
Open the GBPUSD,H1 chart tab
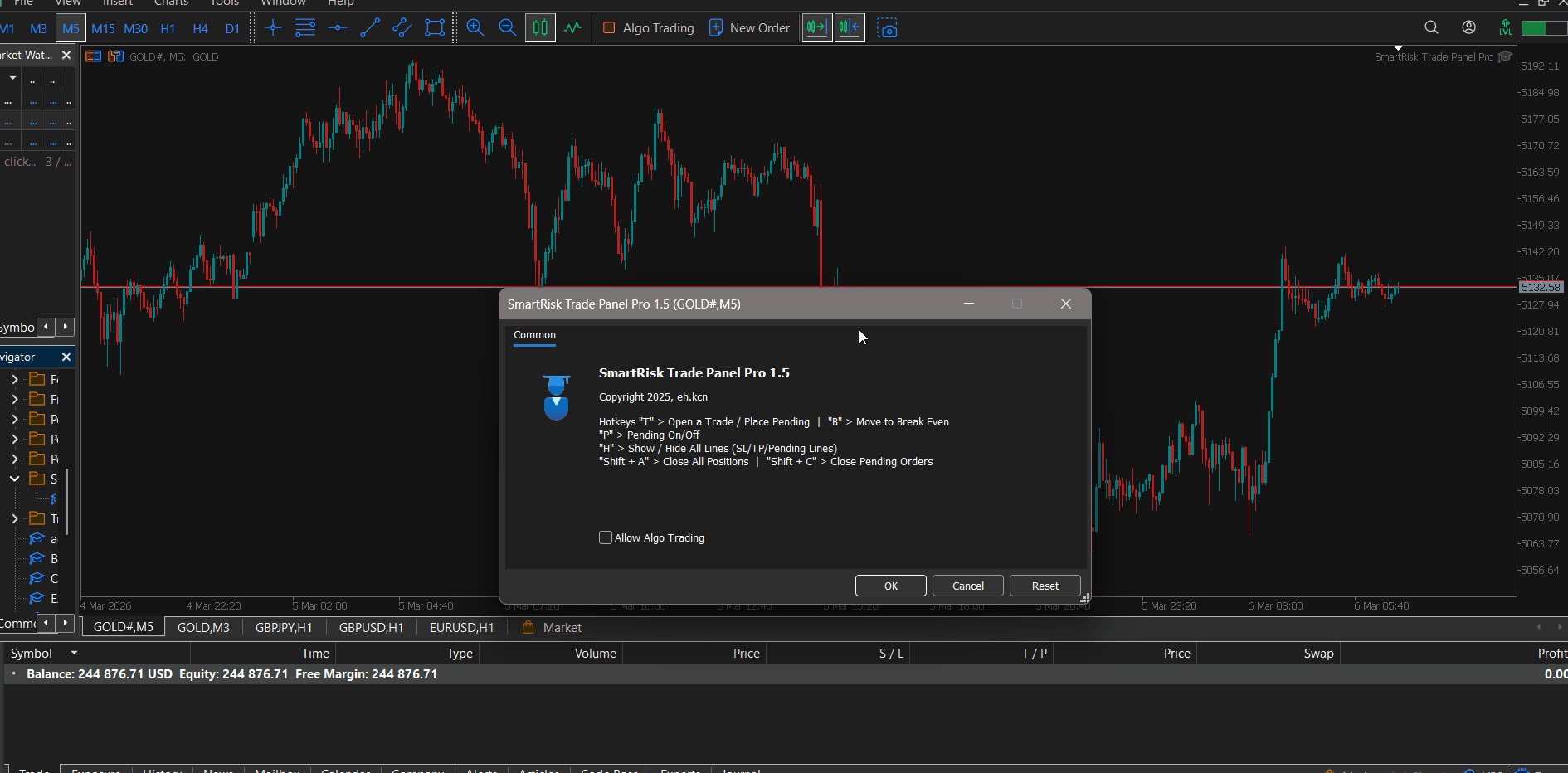(371, 627)
